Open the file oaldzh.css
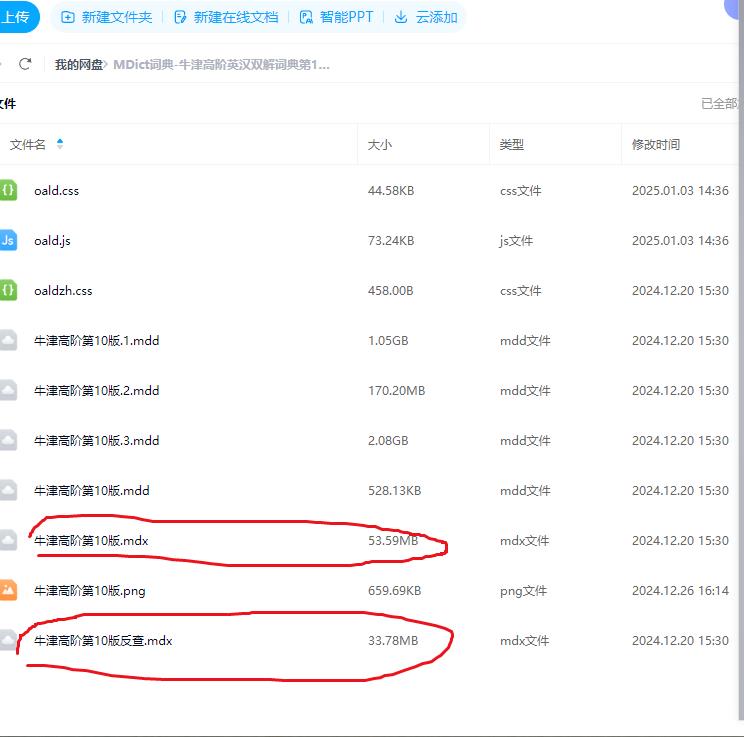The image size is (744, 737). click(63, 290)
